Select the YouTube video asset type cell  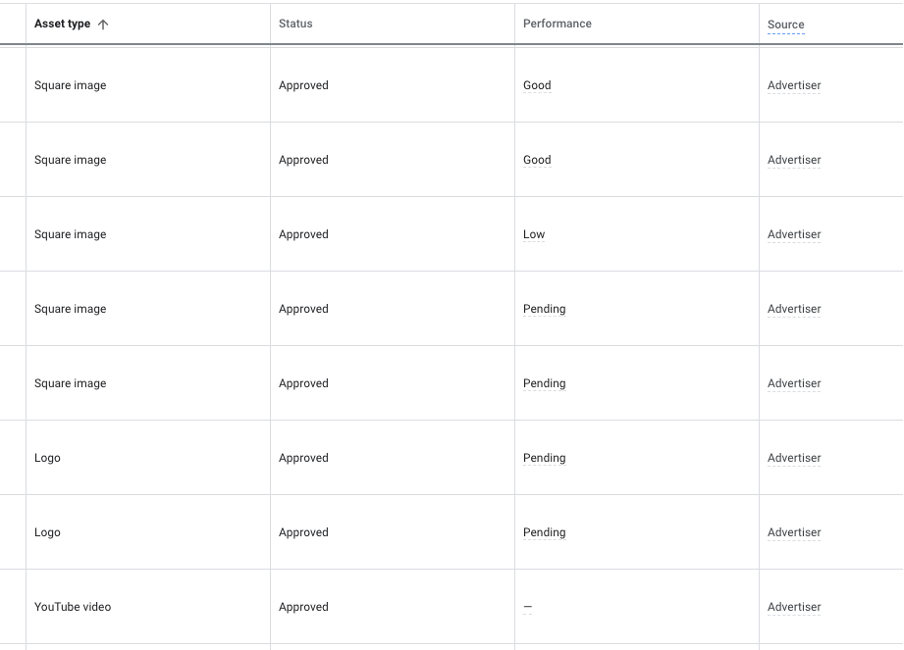click(x=73, y=607)
